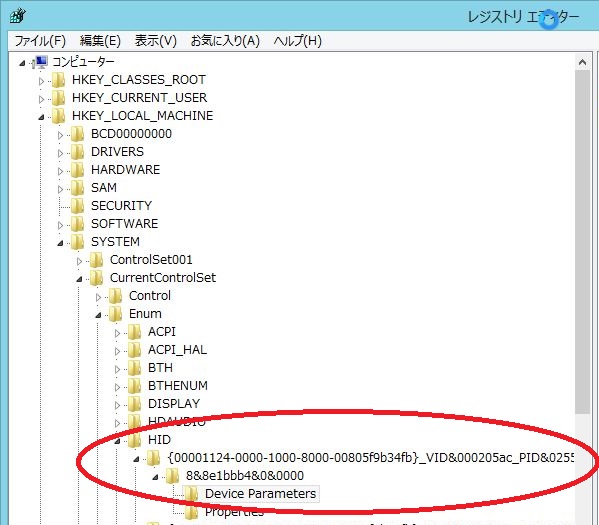This screenshot has width=599, height=525.
Task: Expand the SOFTWARE key arrow
Action: pos(60,225)
